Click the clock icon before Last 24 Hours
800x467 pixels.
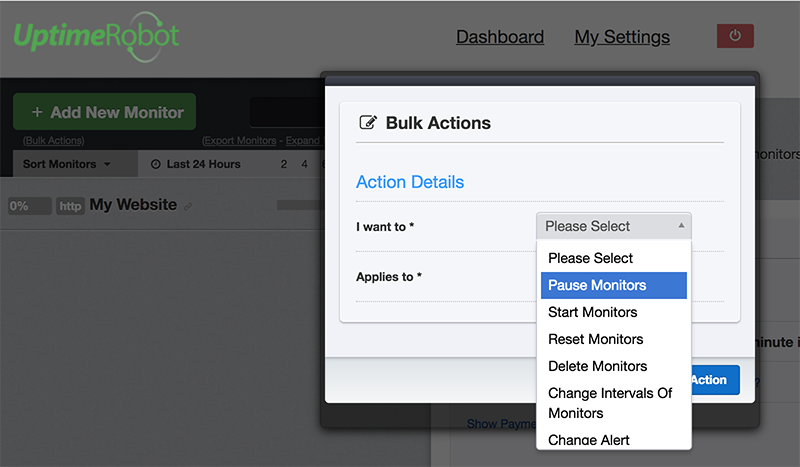[156, 164]
